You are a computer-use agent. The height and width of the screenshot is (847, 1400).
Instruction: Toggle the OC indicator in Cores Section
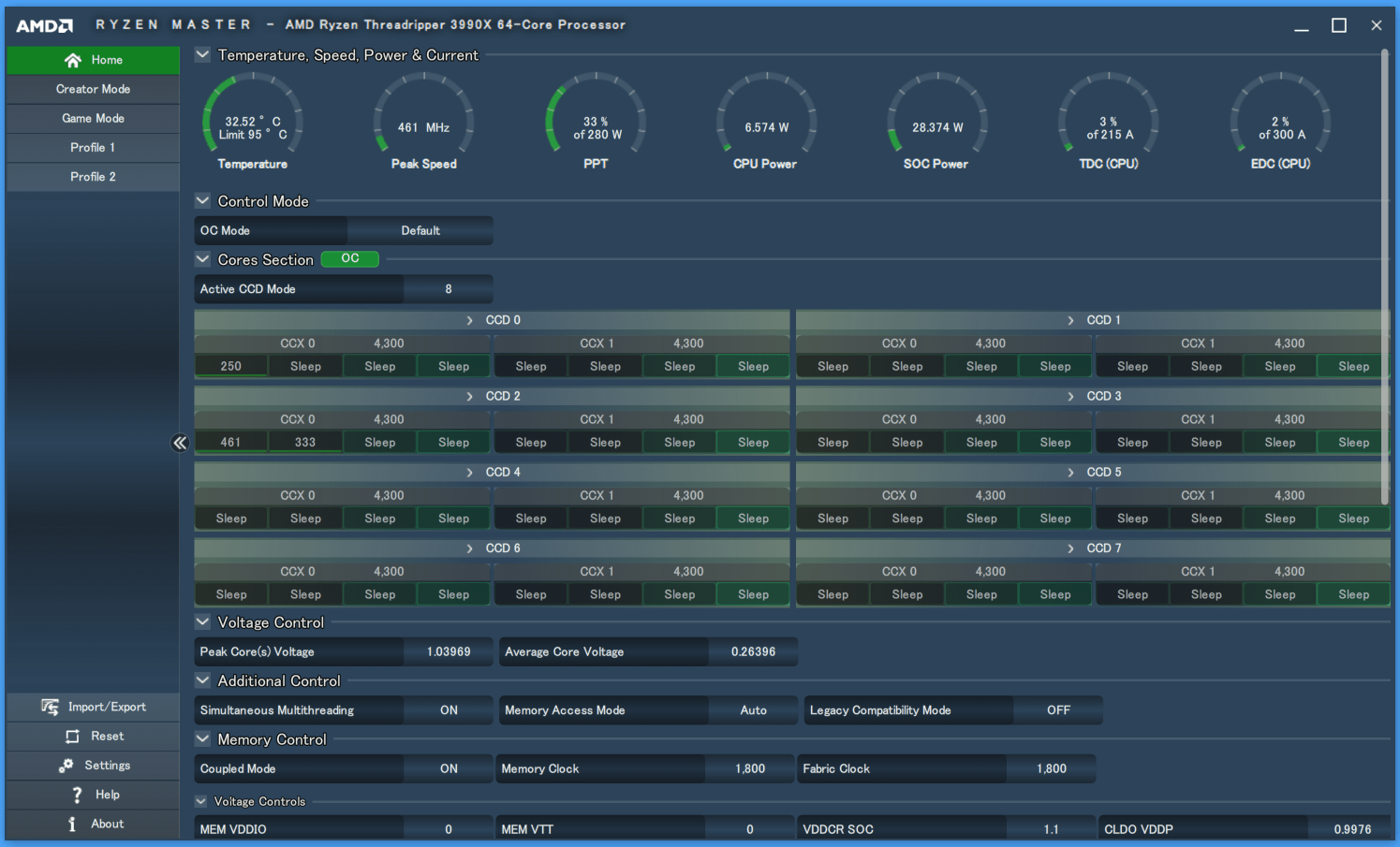(350, 258)
